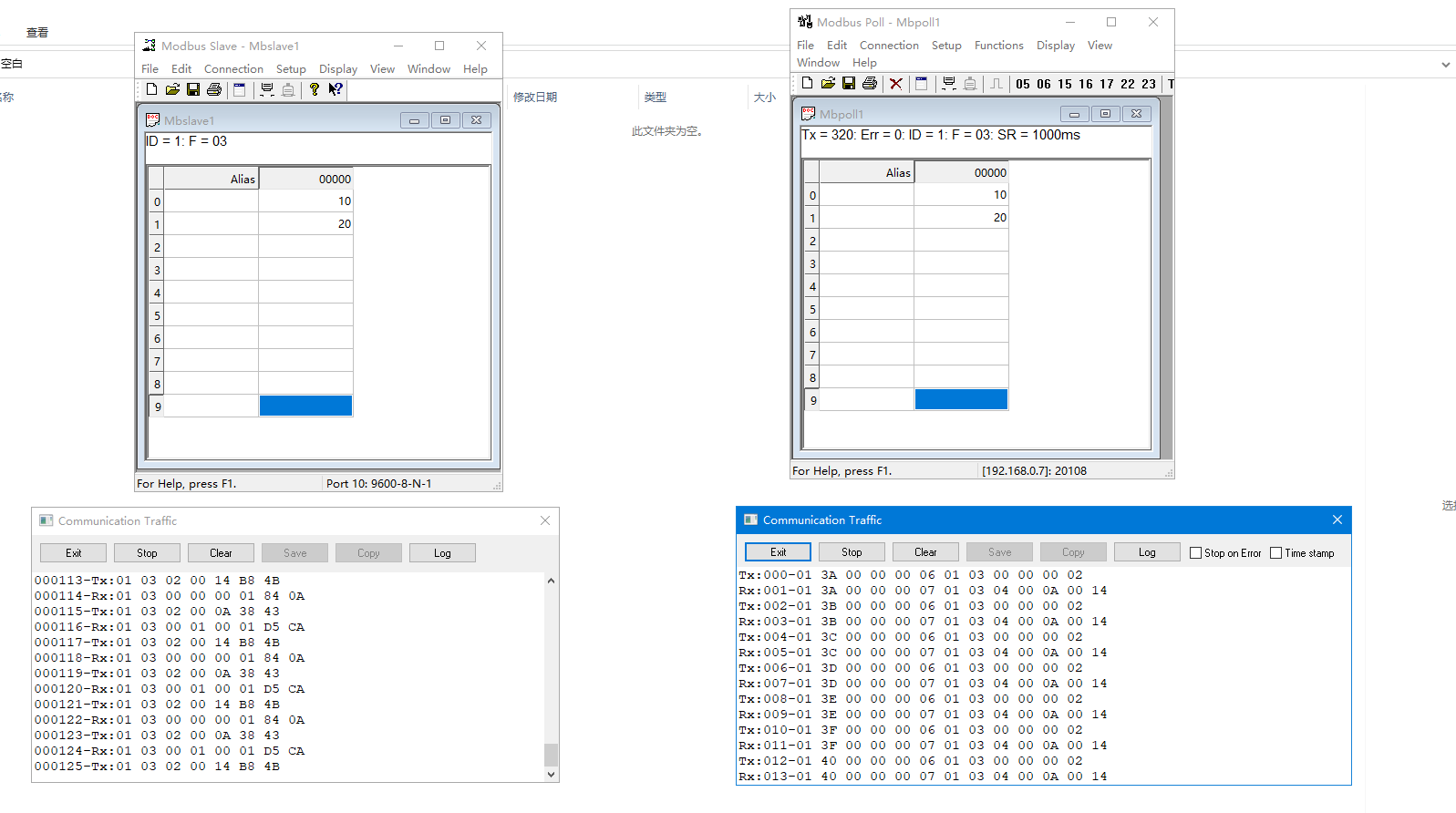This screenshot has height=813, width=1456.
Task: Enable Stop on Error checkbox
Action: pos(1195,552)
